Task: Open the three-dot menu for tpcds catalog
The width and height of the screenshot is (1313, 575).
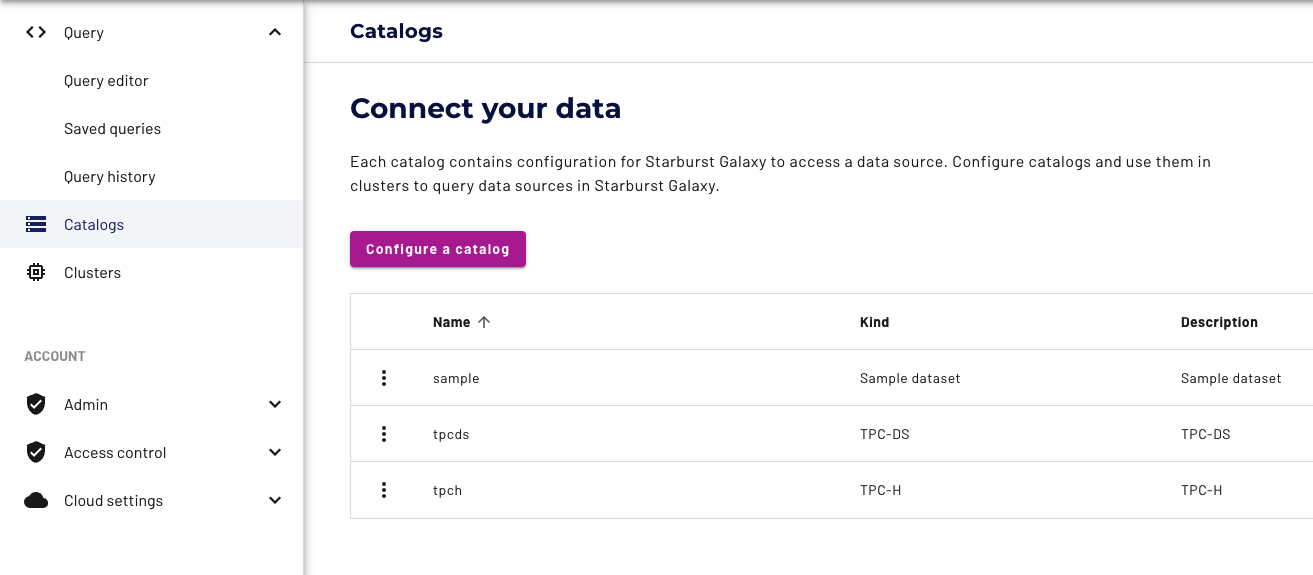Action: pyautogui.click(x=384, y=434)
